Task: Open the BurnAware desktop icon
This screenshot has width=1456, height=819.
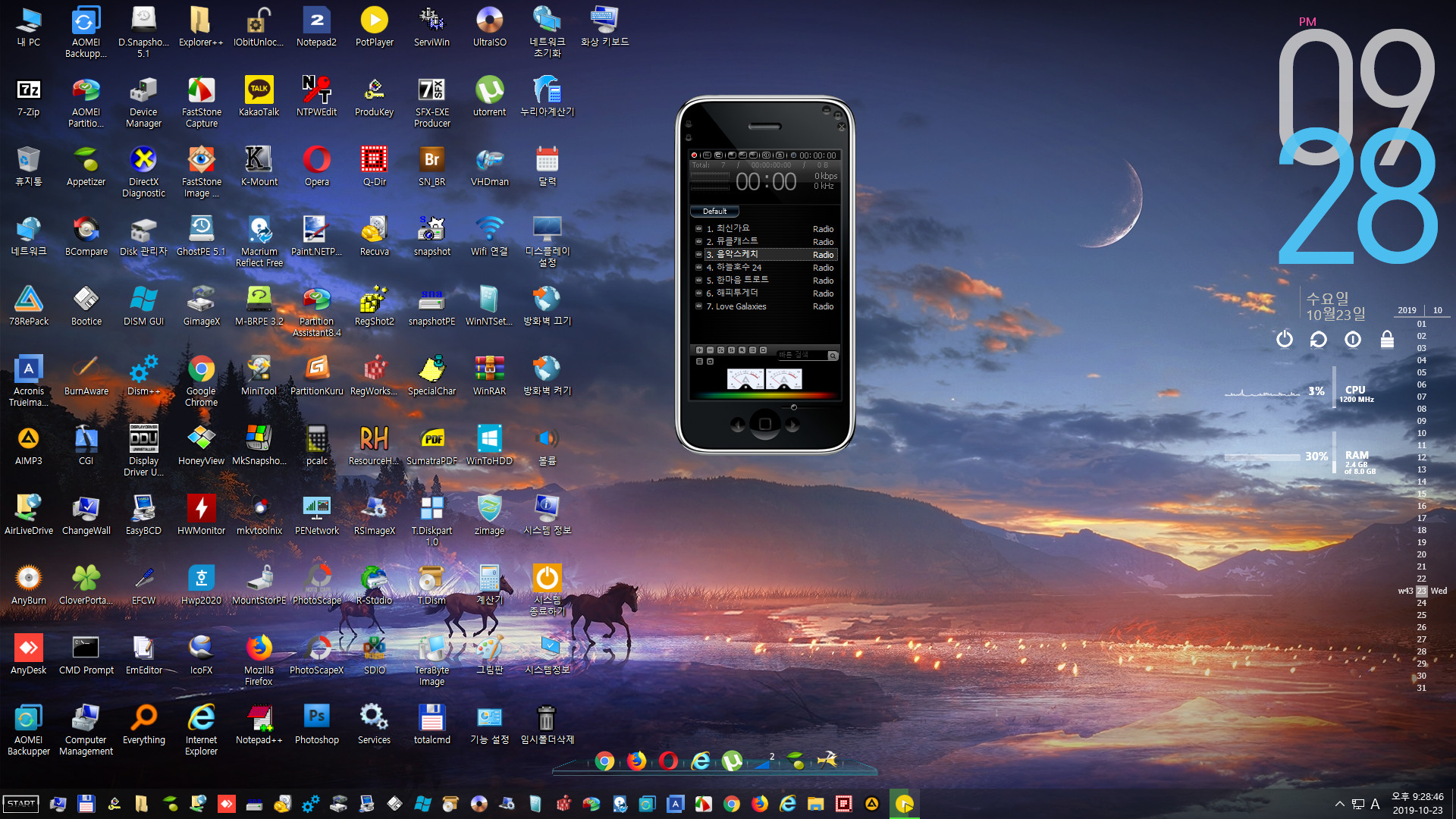Action: [x=86, y=376]
